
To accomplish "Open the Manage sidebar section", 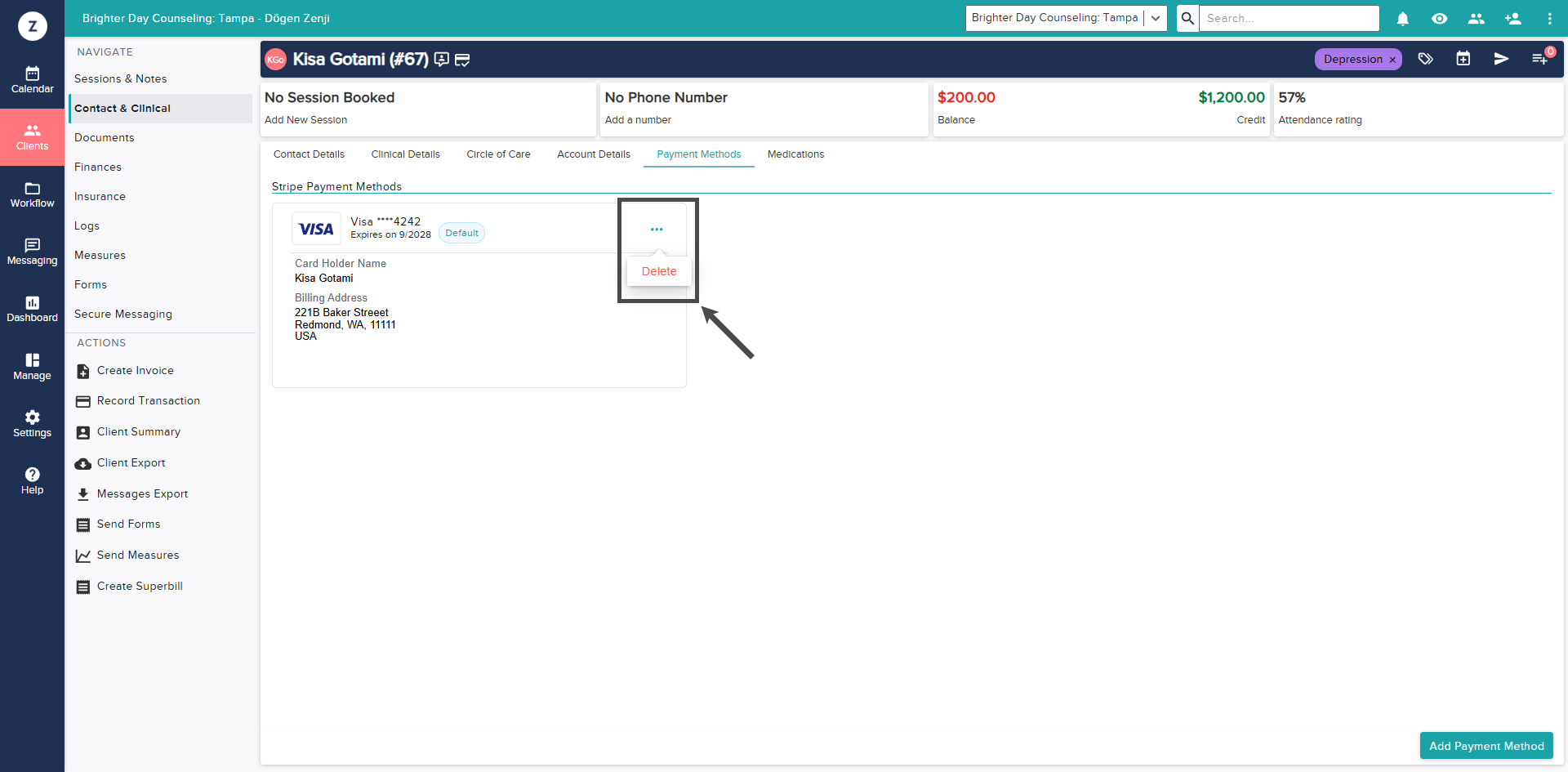I will (x=32, y=367).
